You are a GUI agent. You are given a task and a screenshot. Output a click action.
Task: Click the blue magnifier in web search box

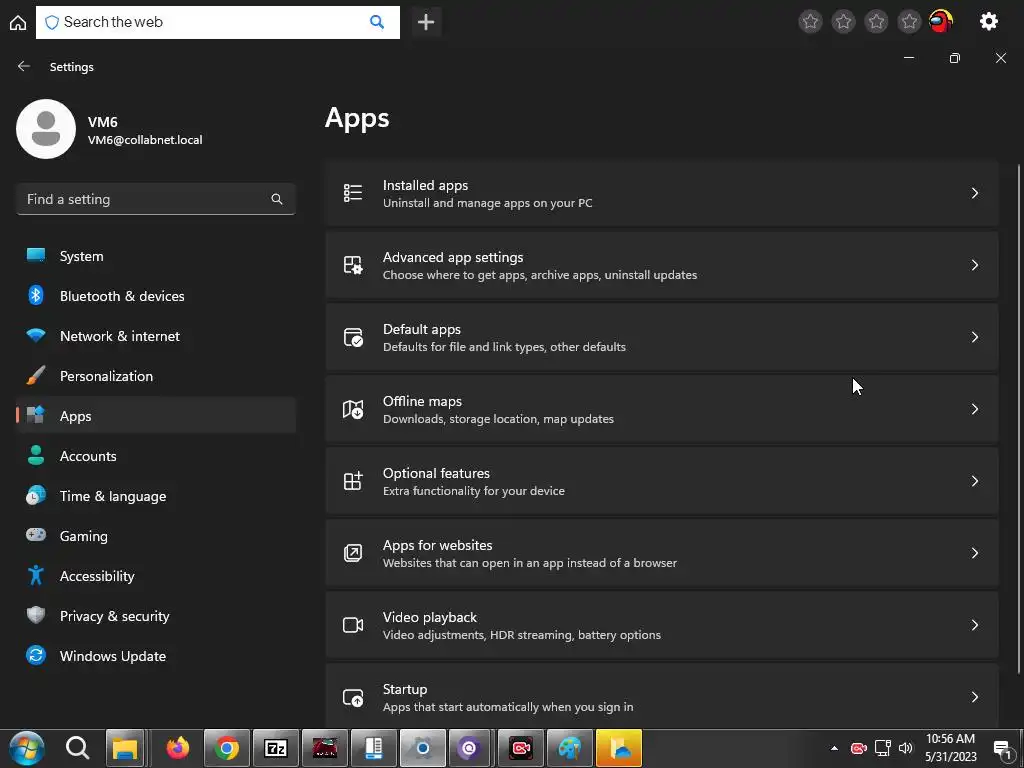pyautogui.click(x=377, y=22)
